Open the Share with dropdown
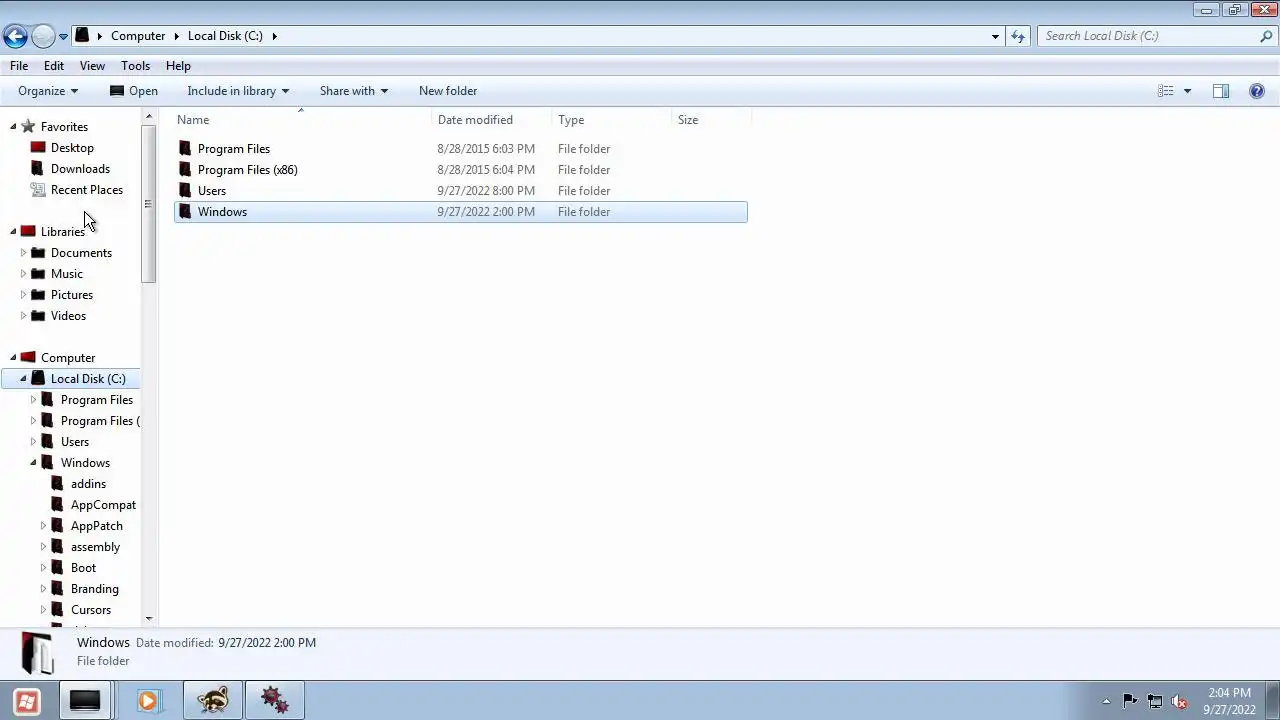The width and height of the screenshot is (1280, 720). pyautogui.click(x=354, y=91)
